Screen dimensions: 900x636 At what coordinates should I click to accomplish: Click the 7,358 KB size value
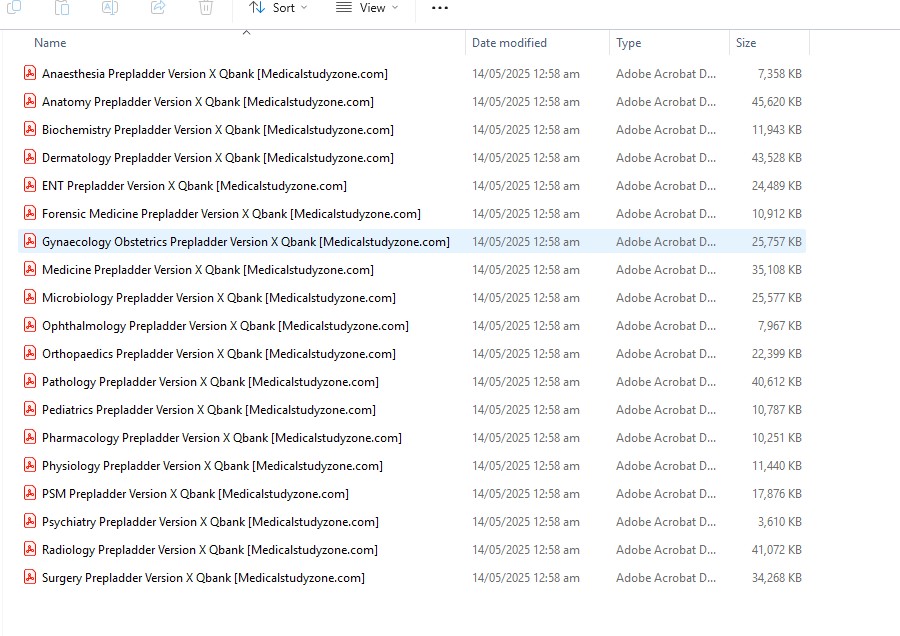(x=779, y=73)
